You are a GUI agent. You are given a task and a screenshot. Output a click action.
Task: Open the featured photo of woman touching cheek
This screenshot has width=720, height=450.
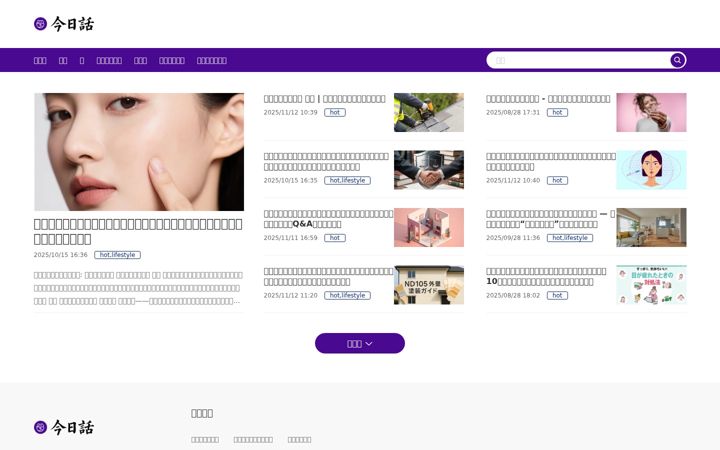pyautogui.click(x=139, y=152)
